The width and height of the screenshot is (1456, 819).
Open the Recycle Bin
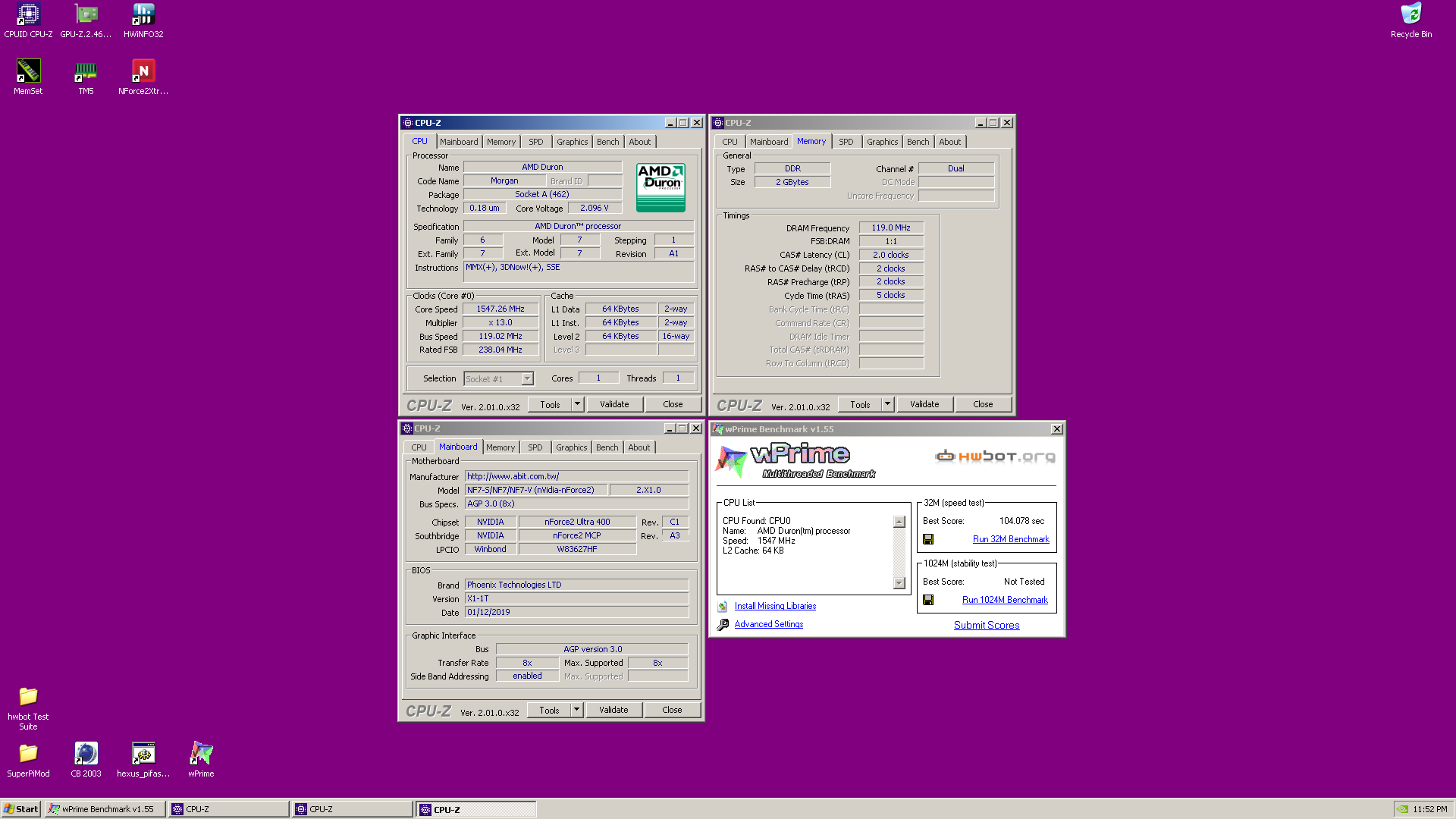(1411, 20)
